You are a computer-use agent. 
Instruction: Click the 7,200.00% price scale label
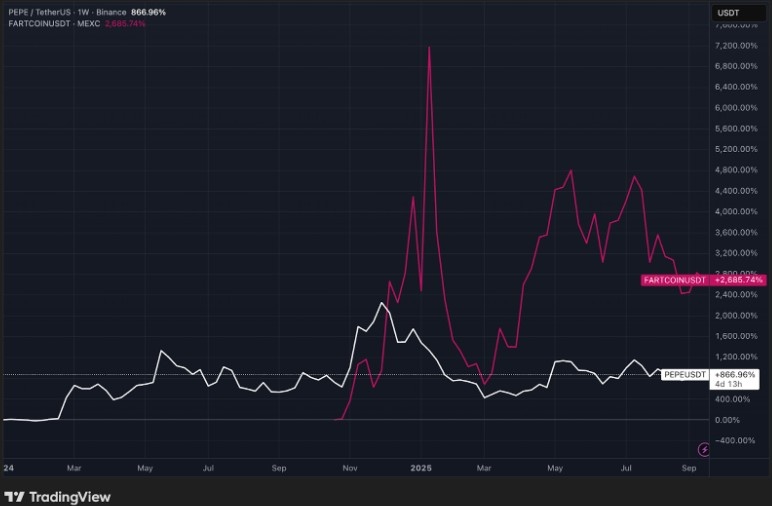(x=736, y=46)
